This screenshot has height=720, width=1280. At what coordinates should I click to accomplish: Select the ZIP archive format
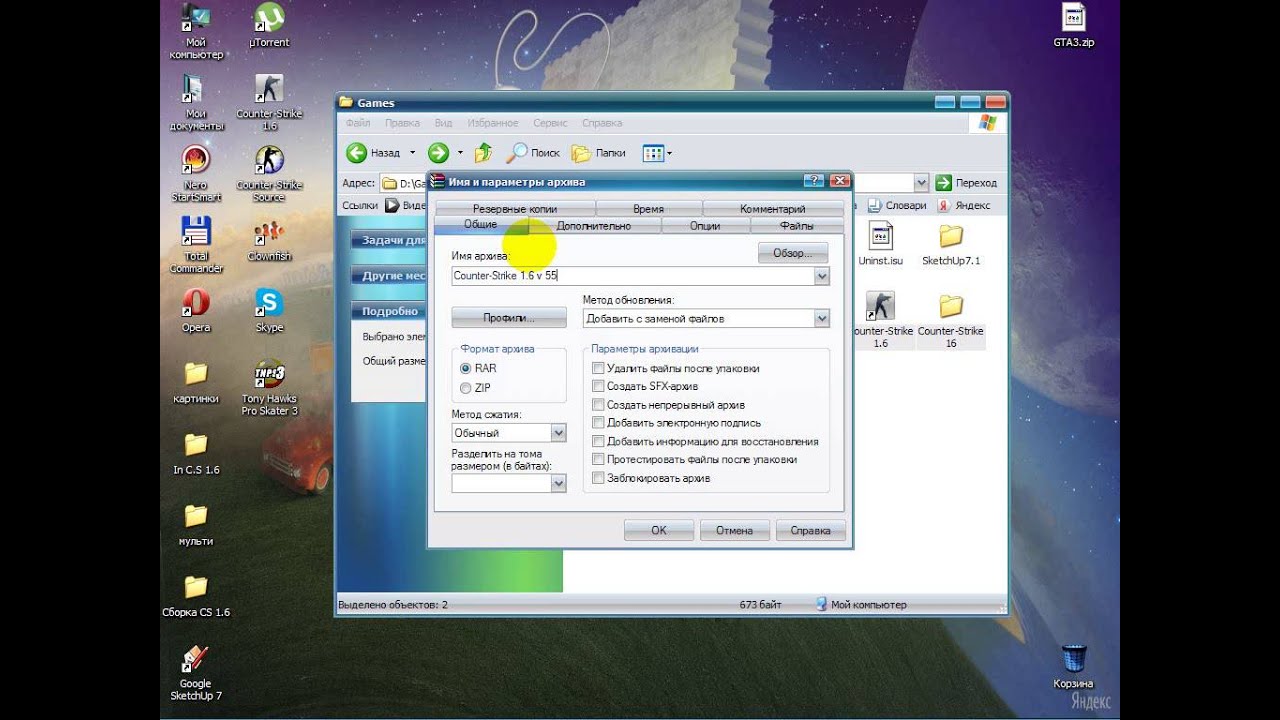tap(465, 387)
